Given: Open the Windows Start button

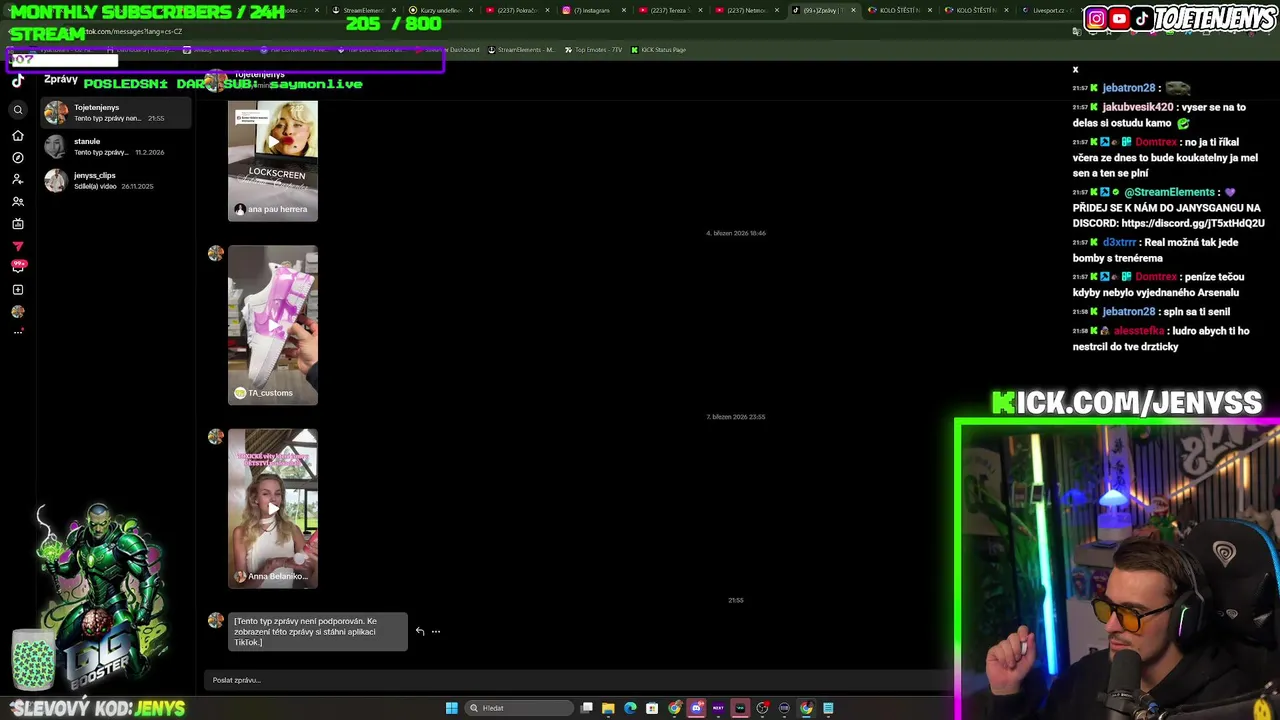Looking at the screenshot, I should point(451,708).
